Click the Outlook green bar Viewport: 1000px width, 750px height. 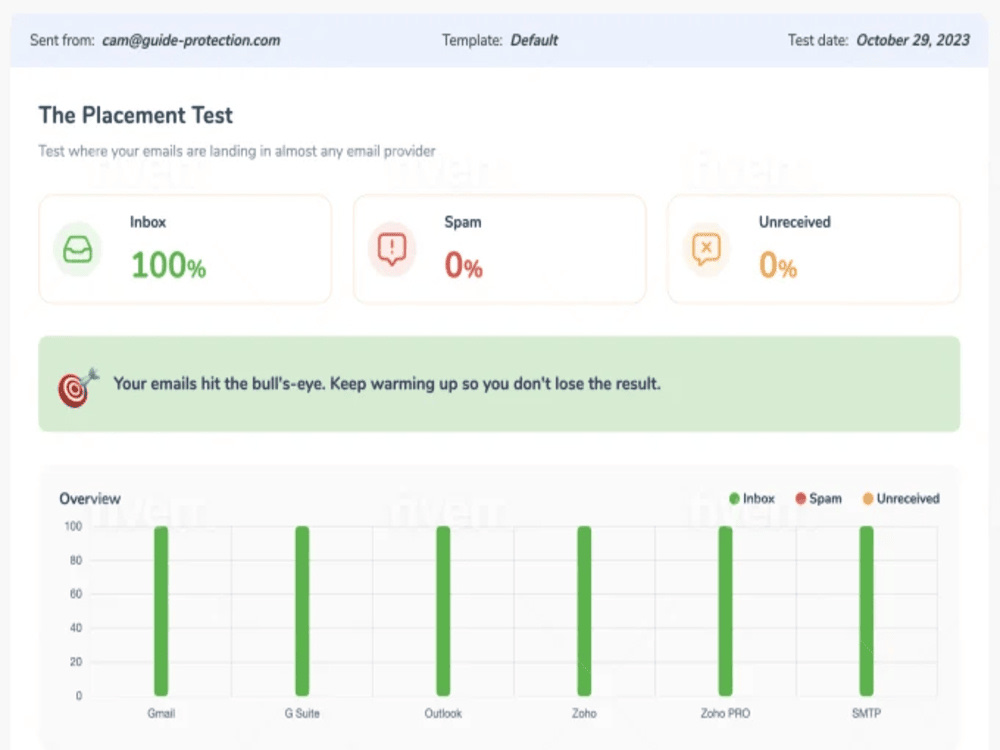coord(443,611)
